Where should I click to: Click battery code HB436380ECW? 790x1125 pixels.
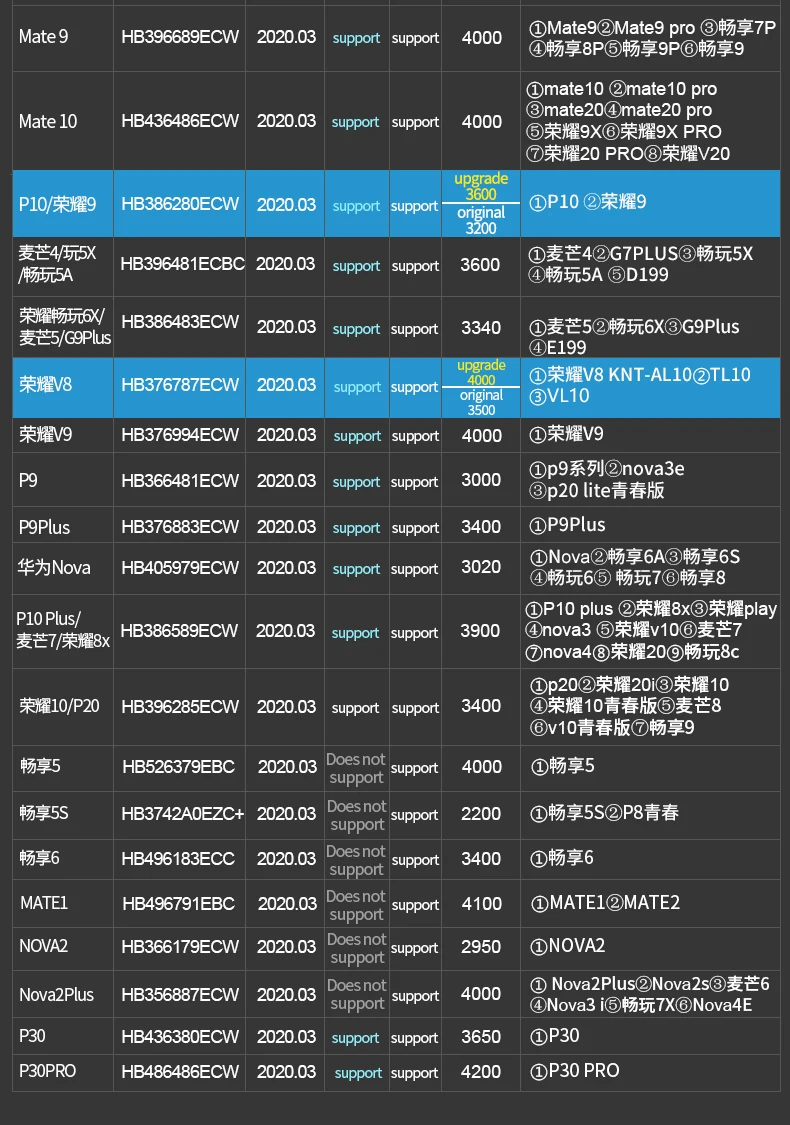(179, 1037)
